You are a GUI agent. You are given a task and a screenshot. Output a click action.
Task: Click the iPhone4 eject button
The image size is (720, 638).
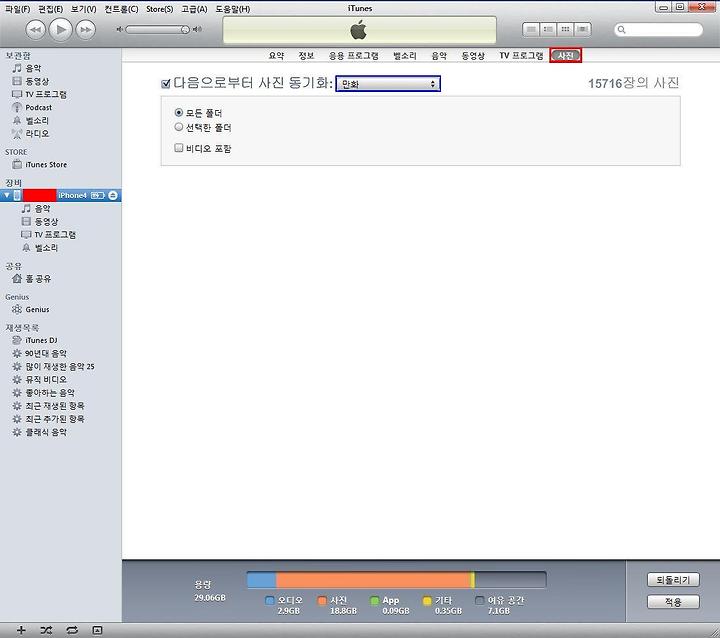(113, 195)
